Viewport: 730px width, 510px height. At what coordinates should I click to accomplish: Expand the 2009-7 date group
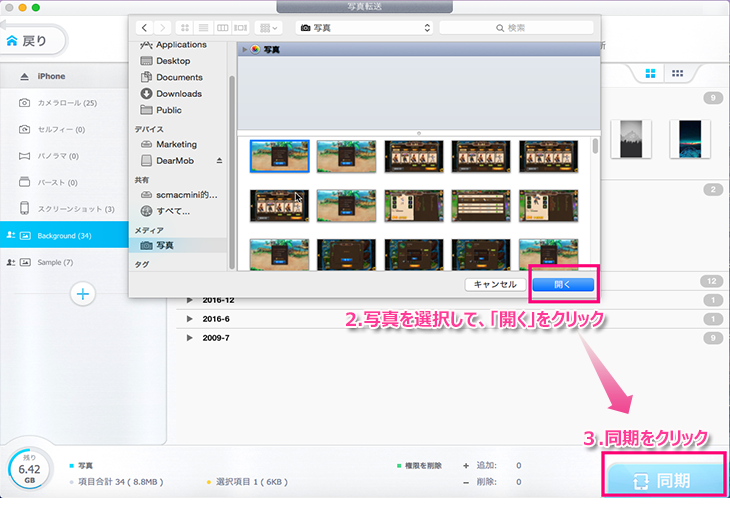click(189, 338)
